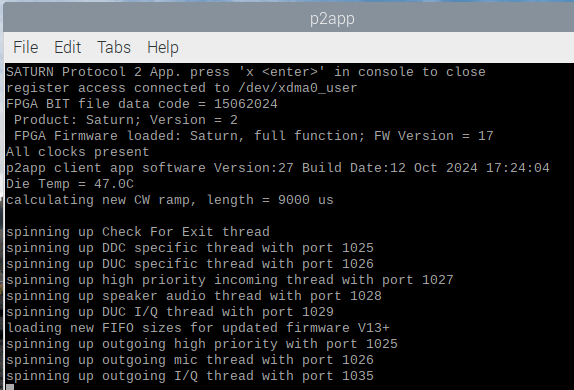Click the p2app client app software version line
Viewport: 574px width, 390px height.
[278, 168]
